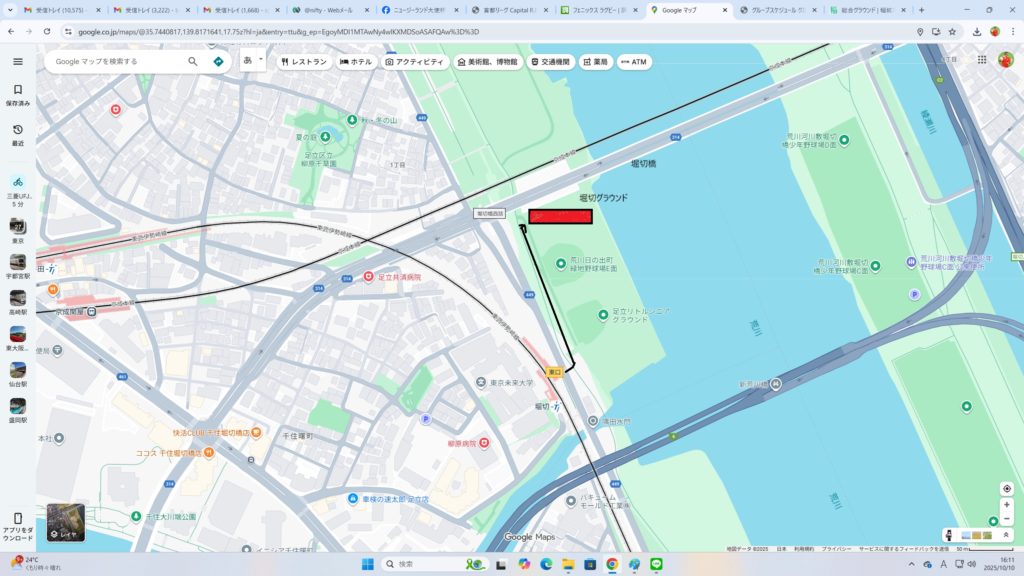Filter the map by レストラン
The width and height of the screenshot is (1024, 576).
[304, 62]
